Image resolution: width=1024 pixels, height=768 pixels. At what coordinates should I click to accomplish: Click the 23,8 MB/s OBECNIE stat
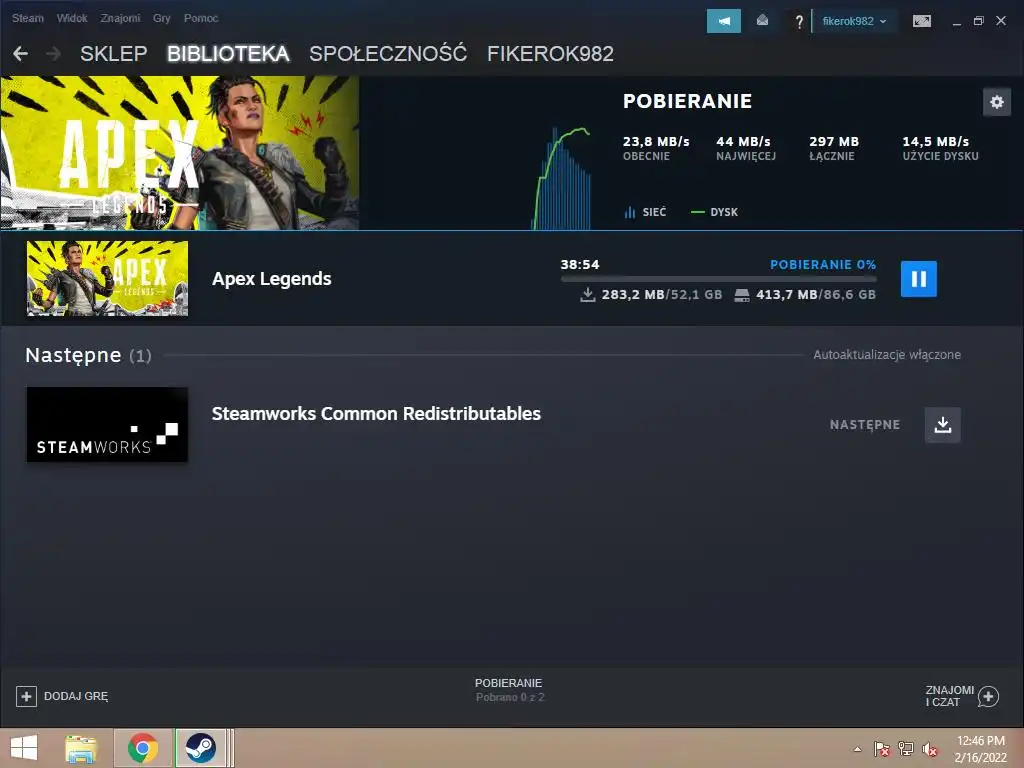tap(656, 148)
